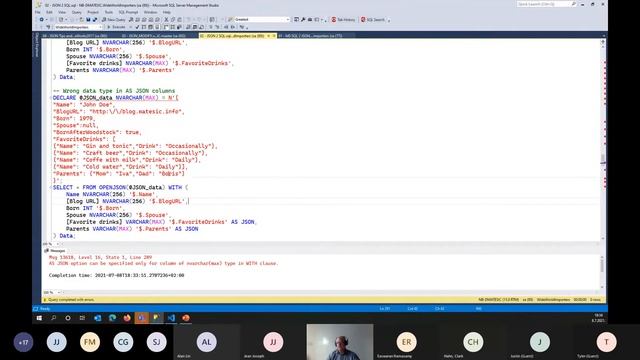This screenshot has height=360, width=640.
Task: Open the solution configurations combo box
Action: [x=262, y=20]
